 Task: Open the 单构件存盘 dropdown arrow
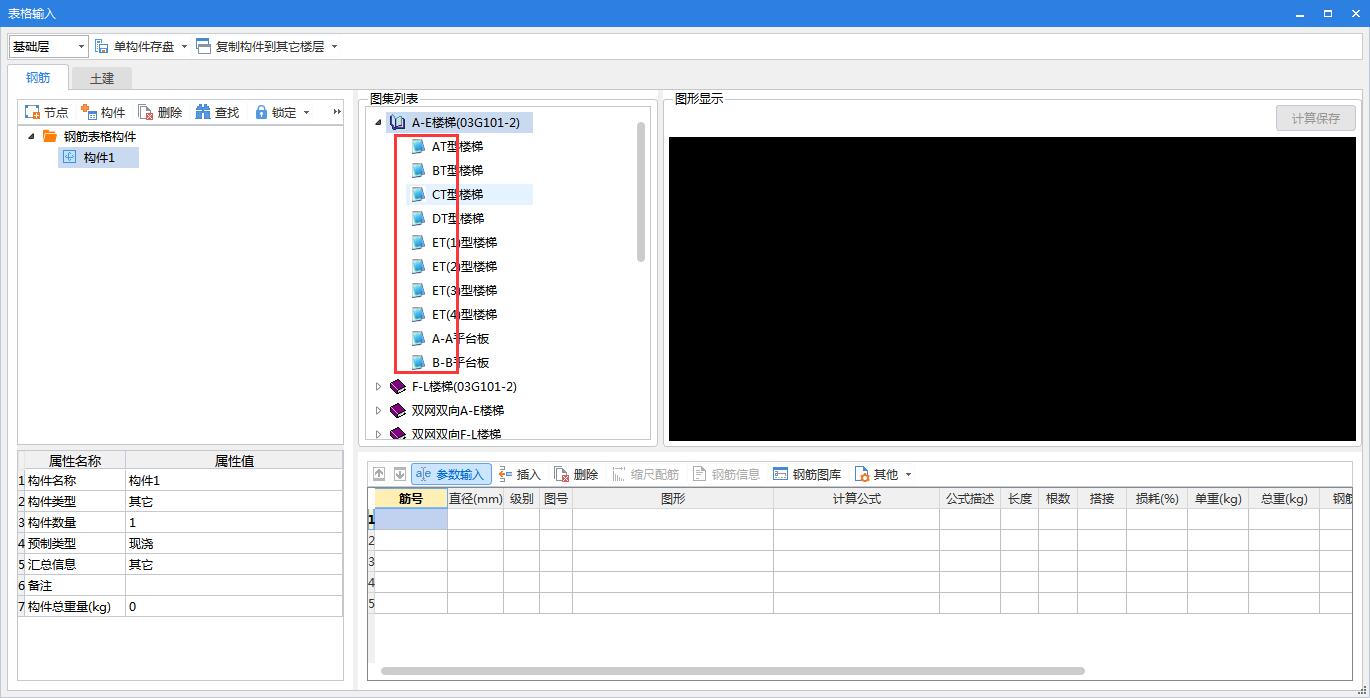(x=184, y=47)
